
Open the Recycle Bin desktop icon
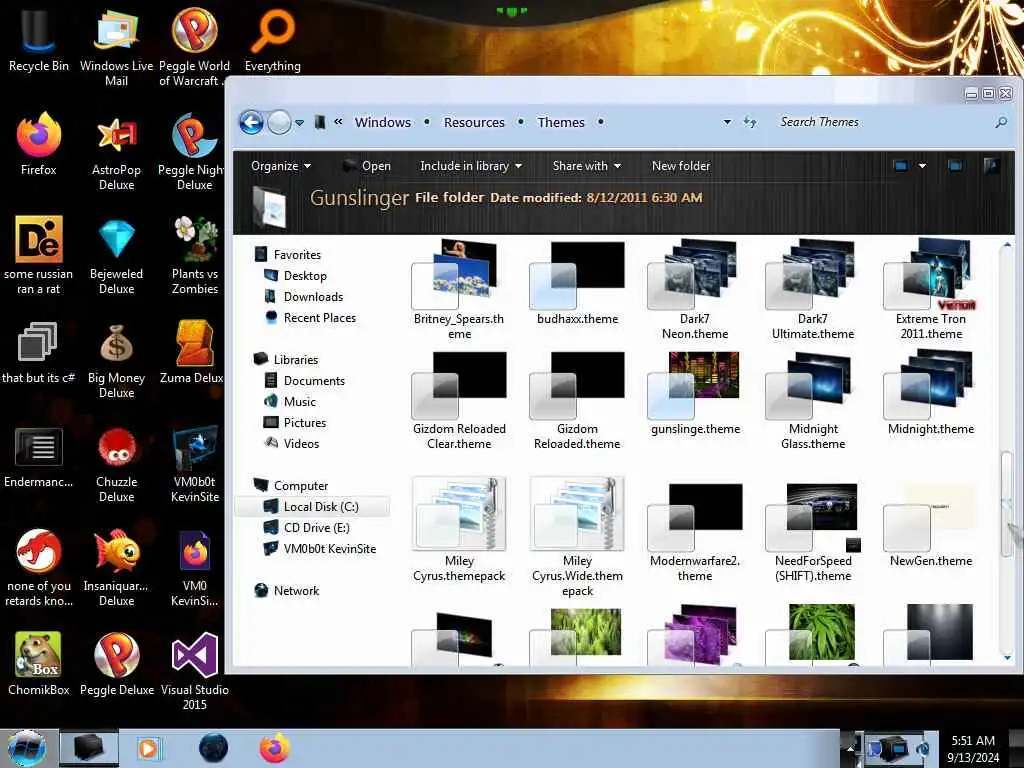point(39,39)
